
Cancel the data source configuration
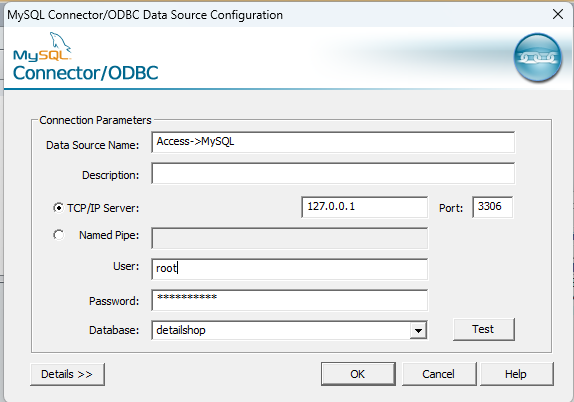pyautogui.click(x=438, y=374)
